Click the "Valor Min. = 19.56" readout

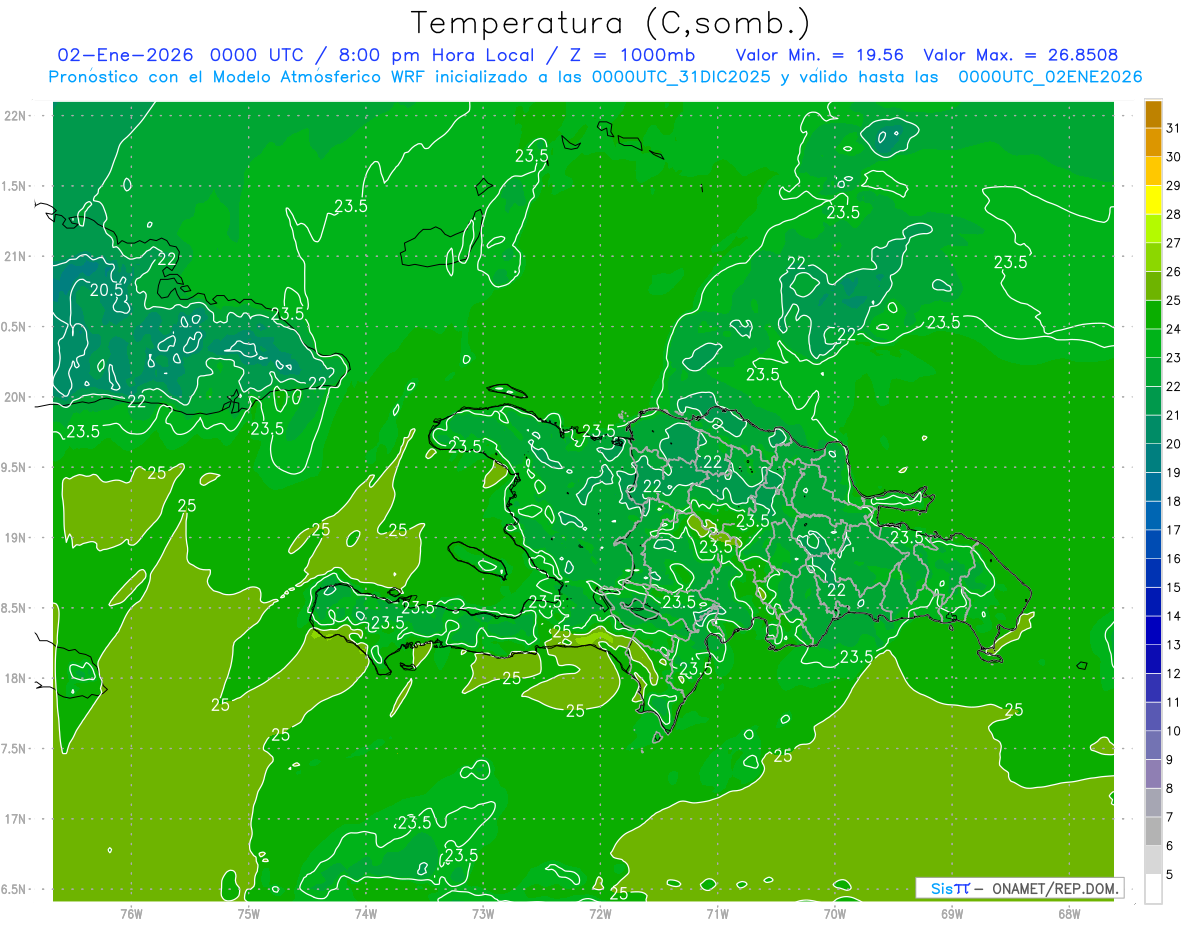point(819,55)
